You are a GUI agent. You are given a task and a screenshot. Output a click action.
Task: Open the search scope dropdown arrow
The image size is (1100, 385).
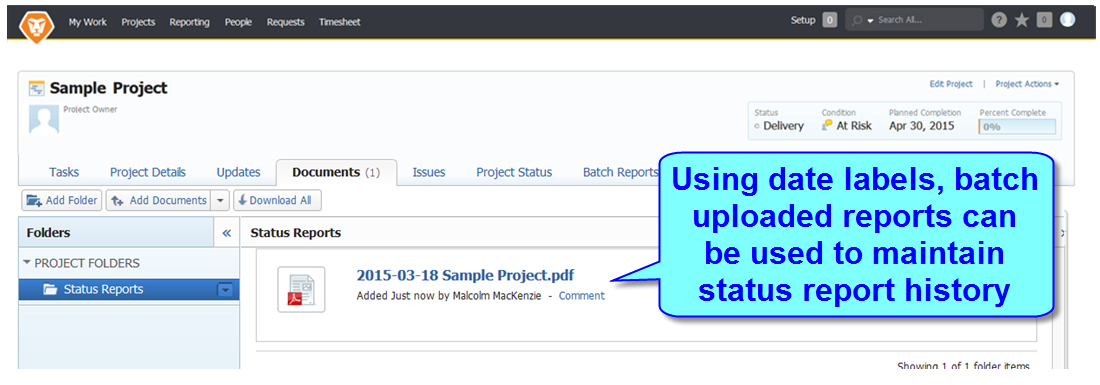click(x=871, y=21)
